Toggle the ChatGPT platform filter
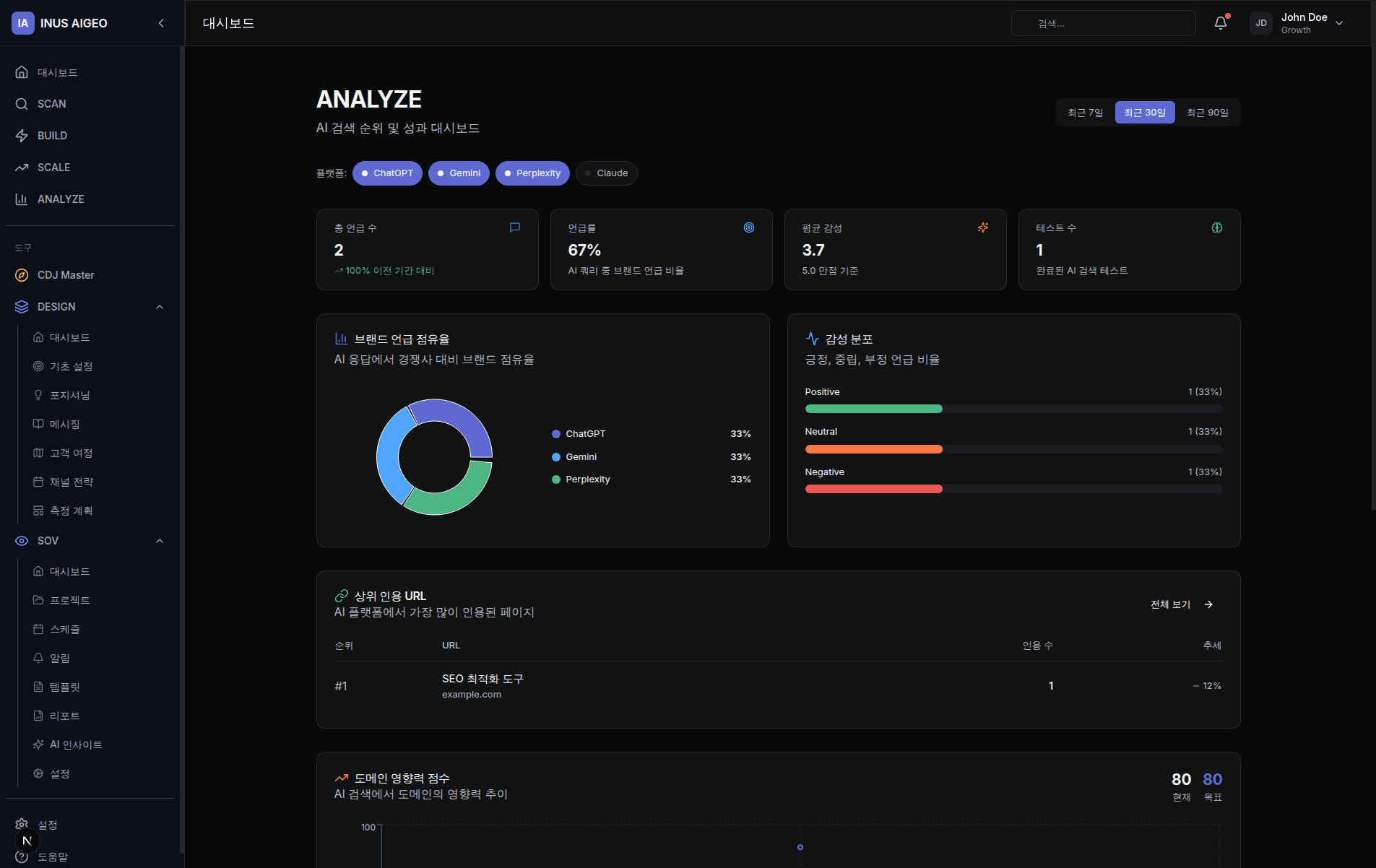This screenshot has width=1376, height=868. (x=387, y=173)
